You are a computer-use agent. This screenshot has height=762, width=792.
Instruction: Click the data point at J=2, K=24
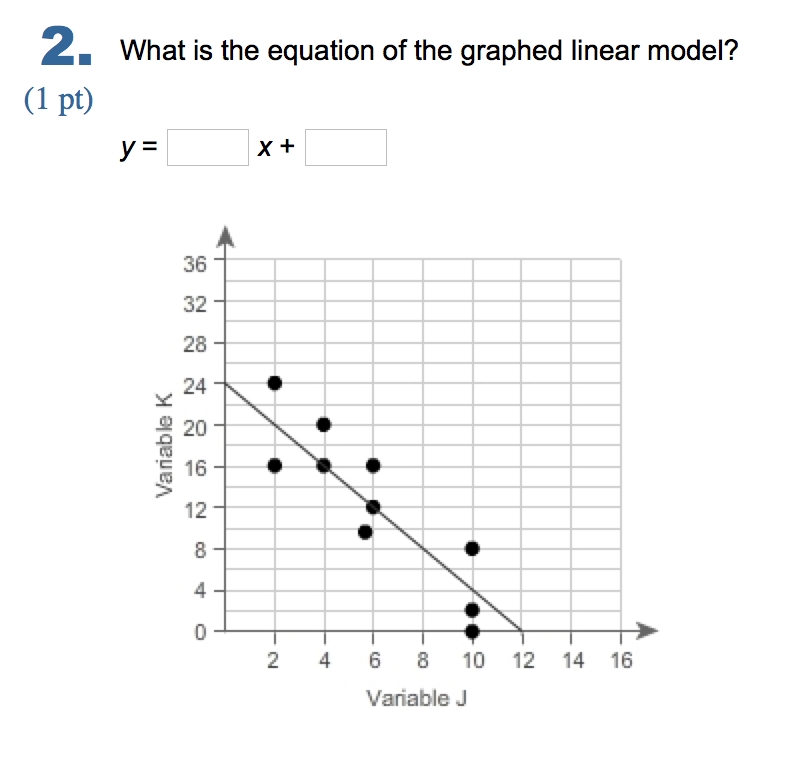pyautogui.click(x=275, y=383)
